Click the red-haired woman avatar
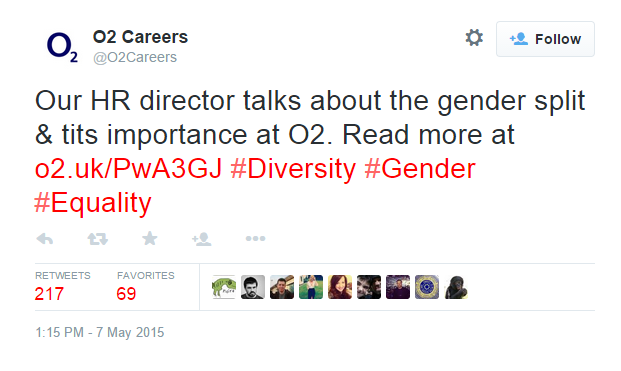 click(340, 287)
